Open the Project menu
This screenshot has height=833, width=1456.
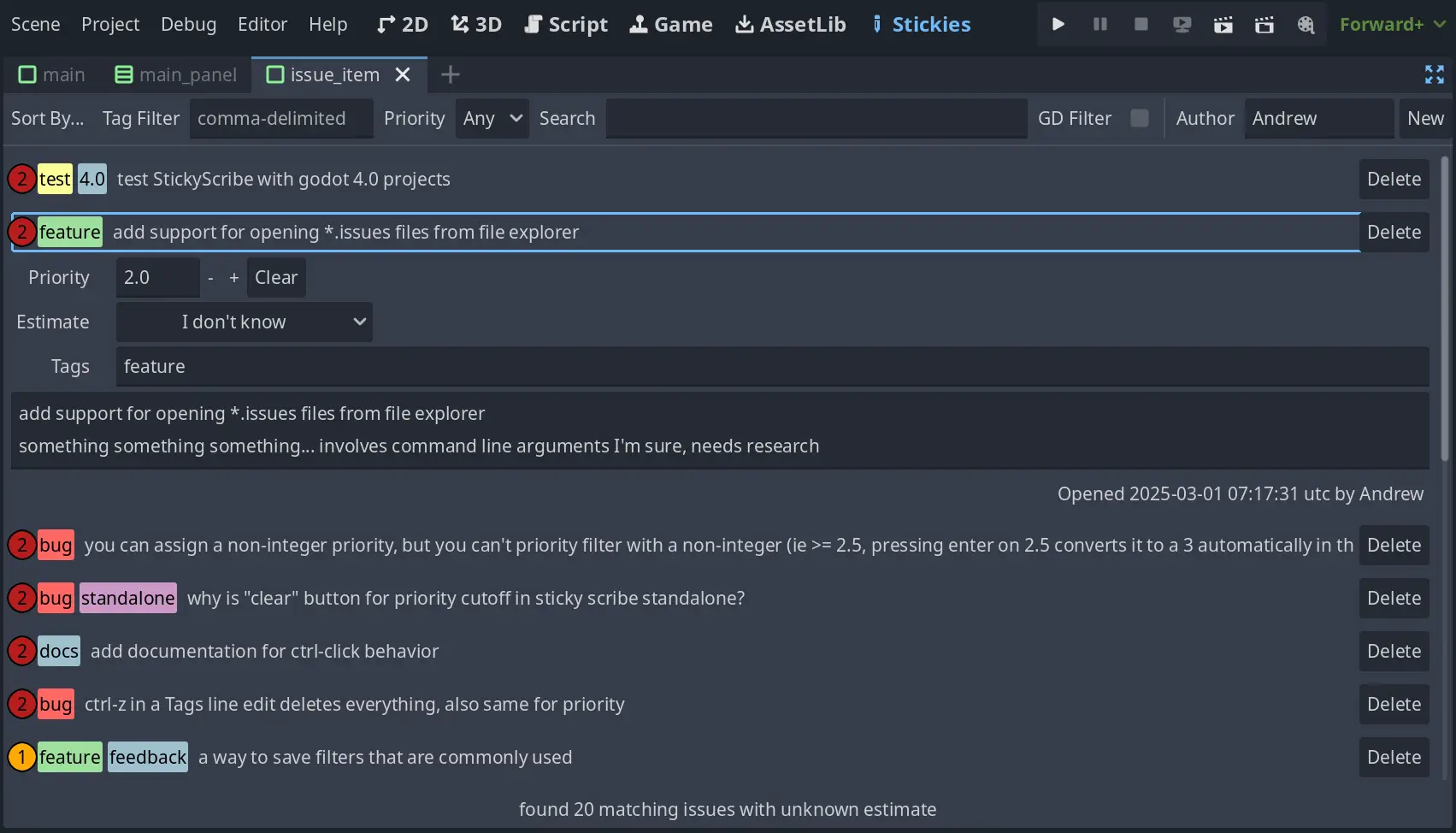pos(110,24)
